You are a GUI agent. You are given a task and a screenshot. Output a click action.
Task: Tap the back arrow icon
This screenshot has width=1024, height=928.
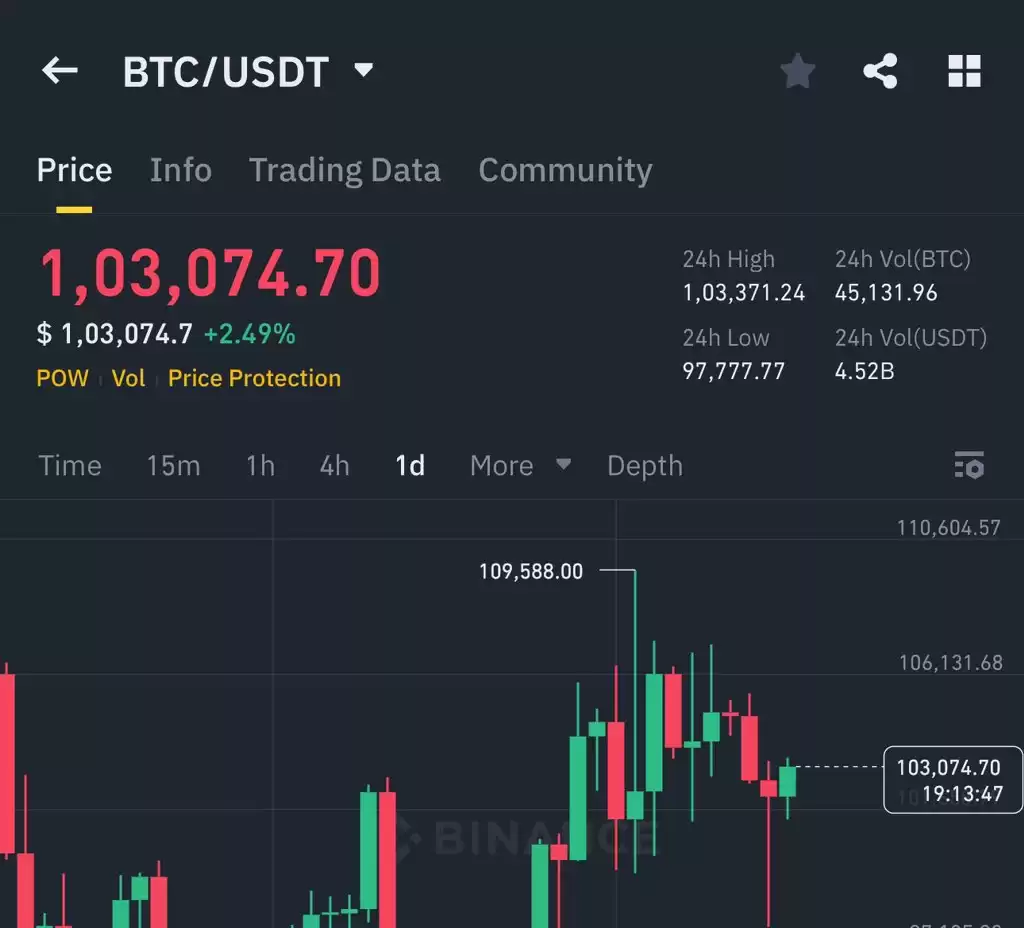tap(59, 71)
